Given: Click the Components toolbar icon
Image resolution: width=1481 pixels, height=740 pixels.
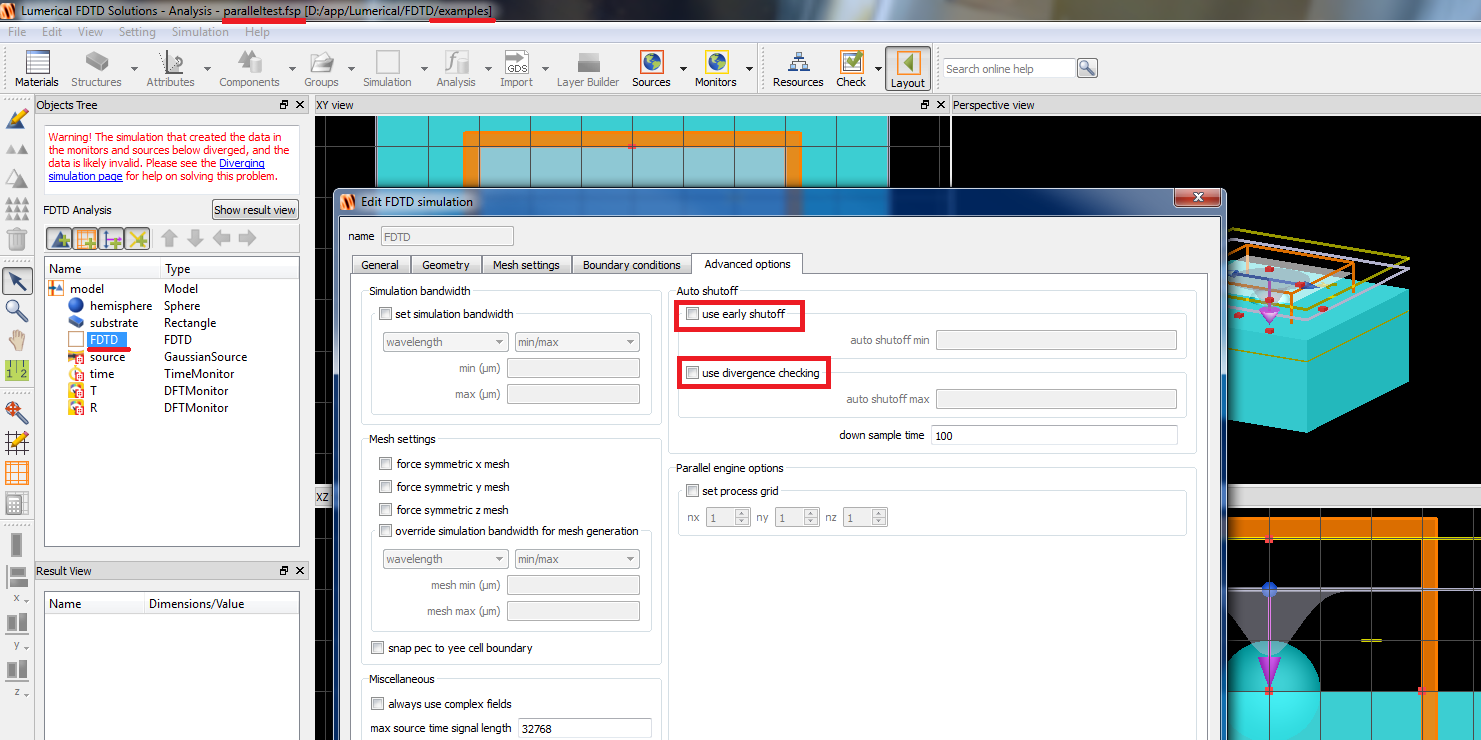Looking at the screenshot, I should coord(249,63).
